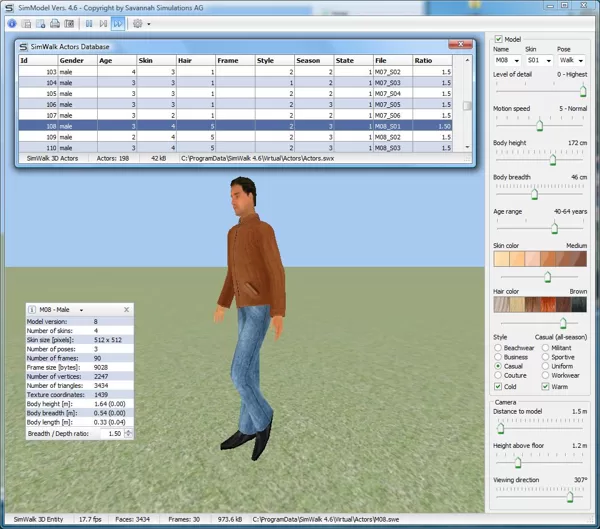Click the step-forward playback icon
600x529 pixels.
103,24
